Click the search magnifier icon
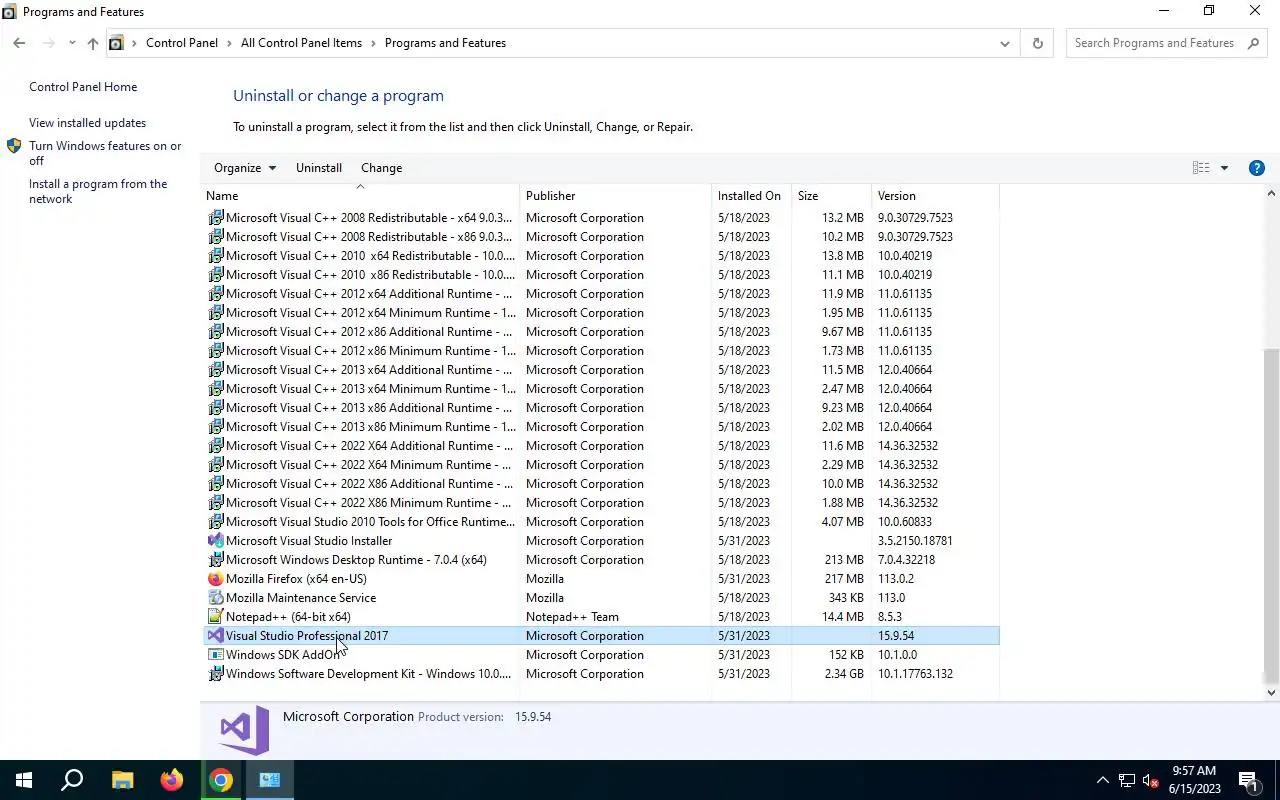This screenshot has width=1280, height=800. point(1254,43)
